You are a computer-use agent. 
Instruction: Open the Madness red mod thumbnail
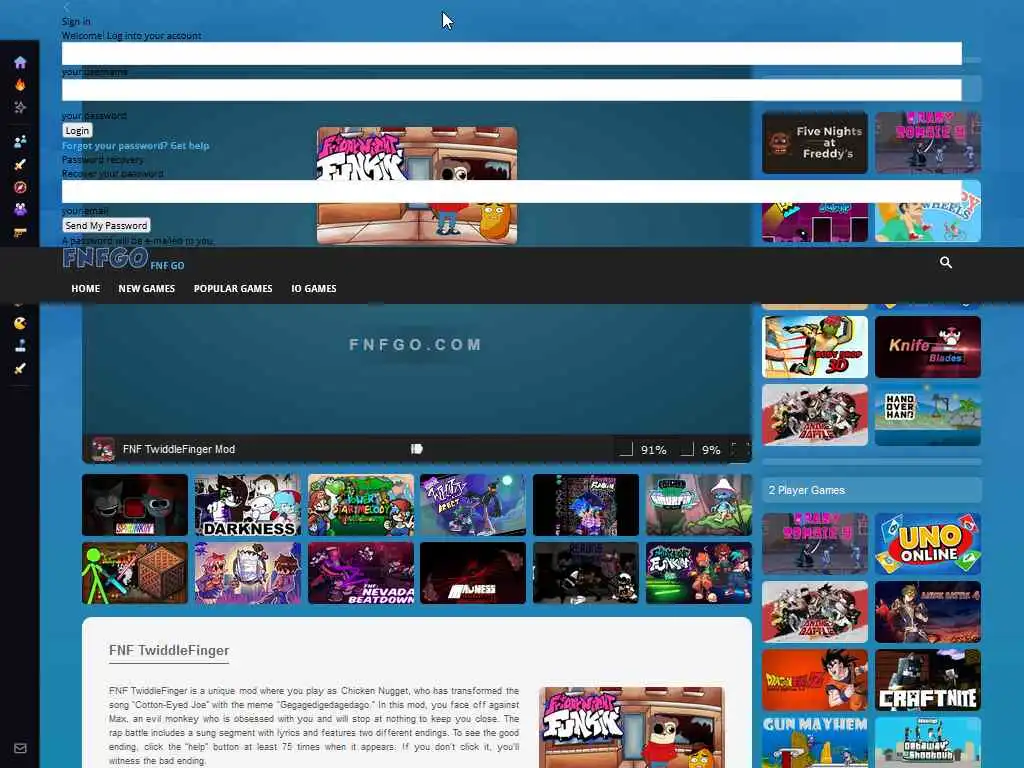pos(473,573)
